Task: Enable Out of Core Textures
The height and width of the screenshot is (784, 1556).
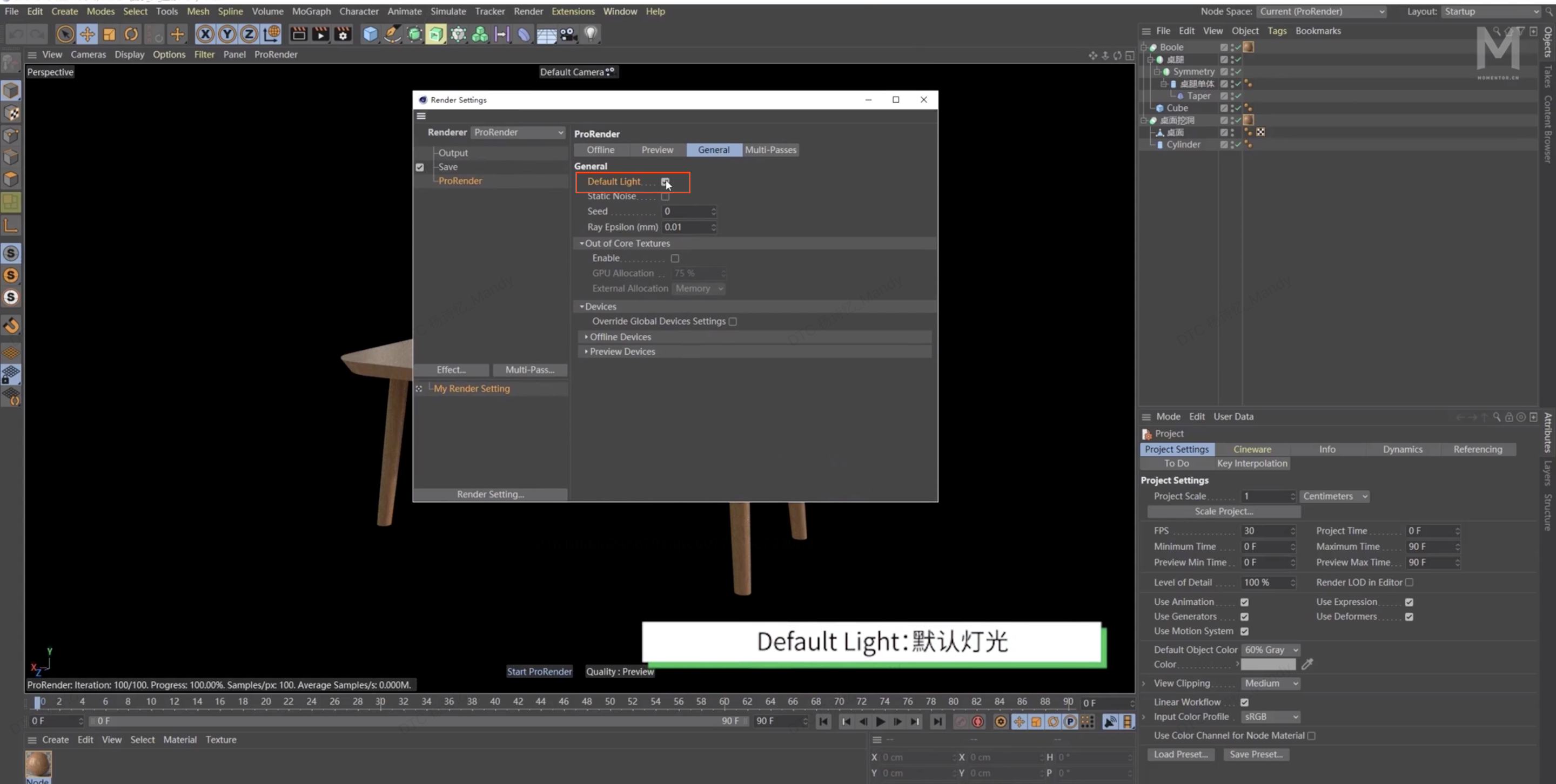Action: (675, 258)
